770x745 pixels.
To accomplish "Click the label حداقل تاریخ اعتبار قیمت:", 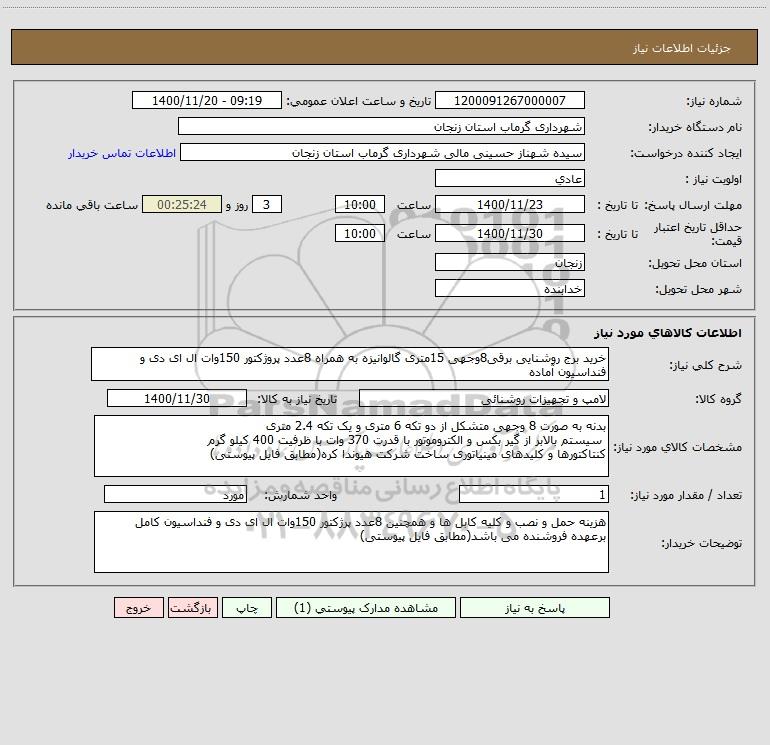I will pyautogui.click(x=698, y=234).
